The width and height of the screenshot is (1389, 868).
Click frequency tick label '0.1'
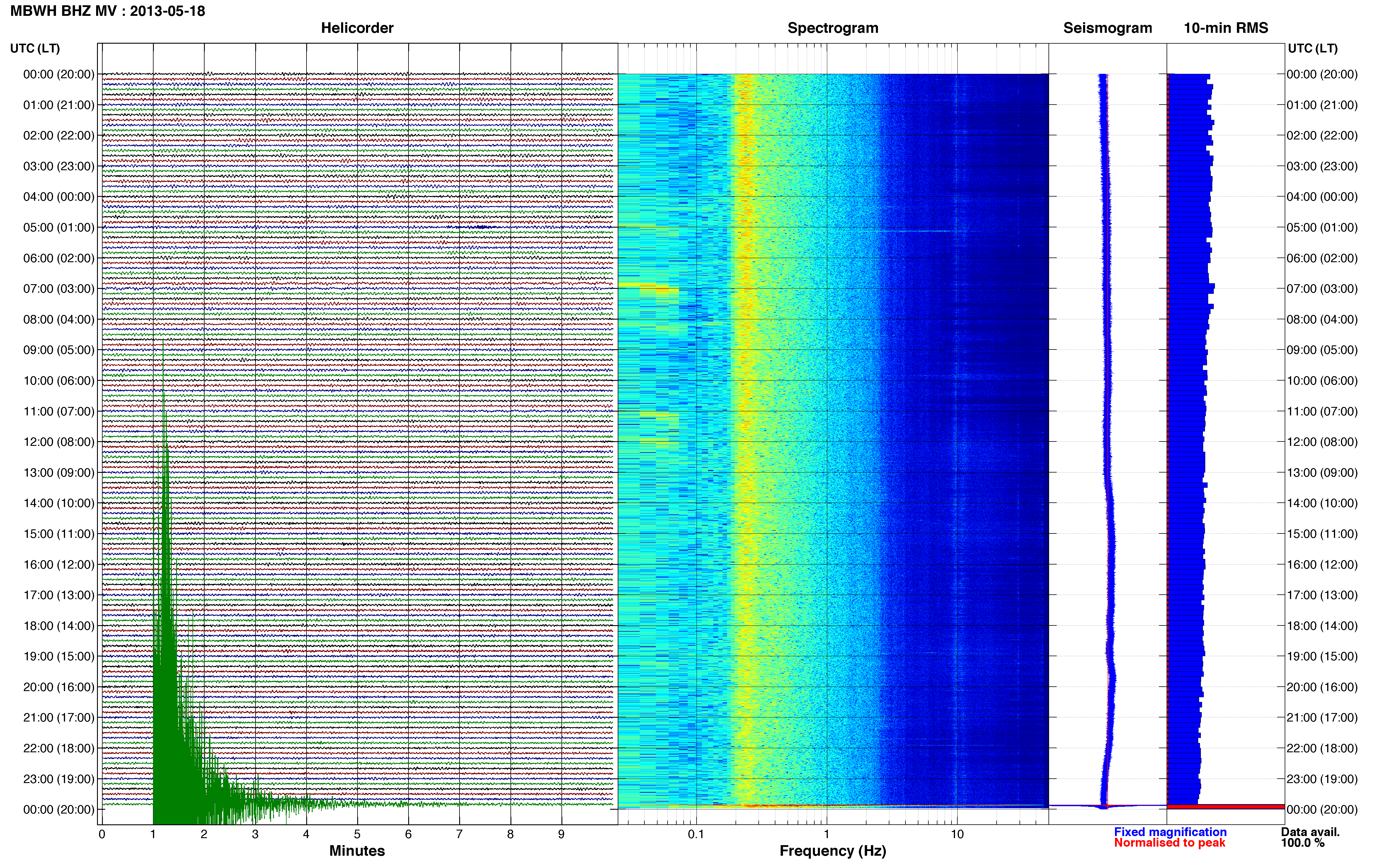pos(696,835)
